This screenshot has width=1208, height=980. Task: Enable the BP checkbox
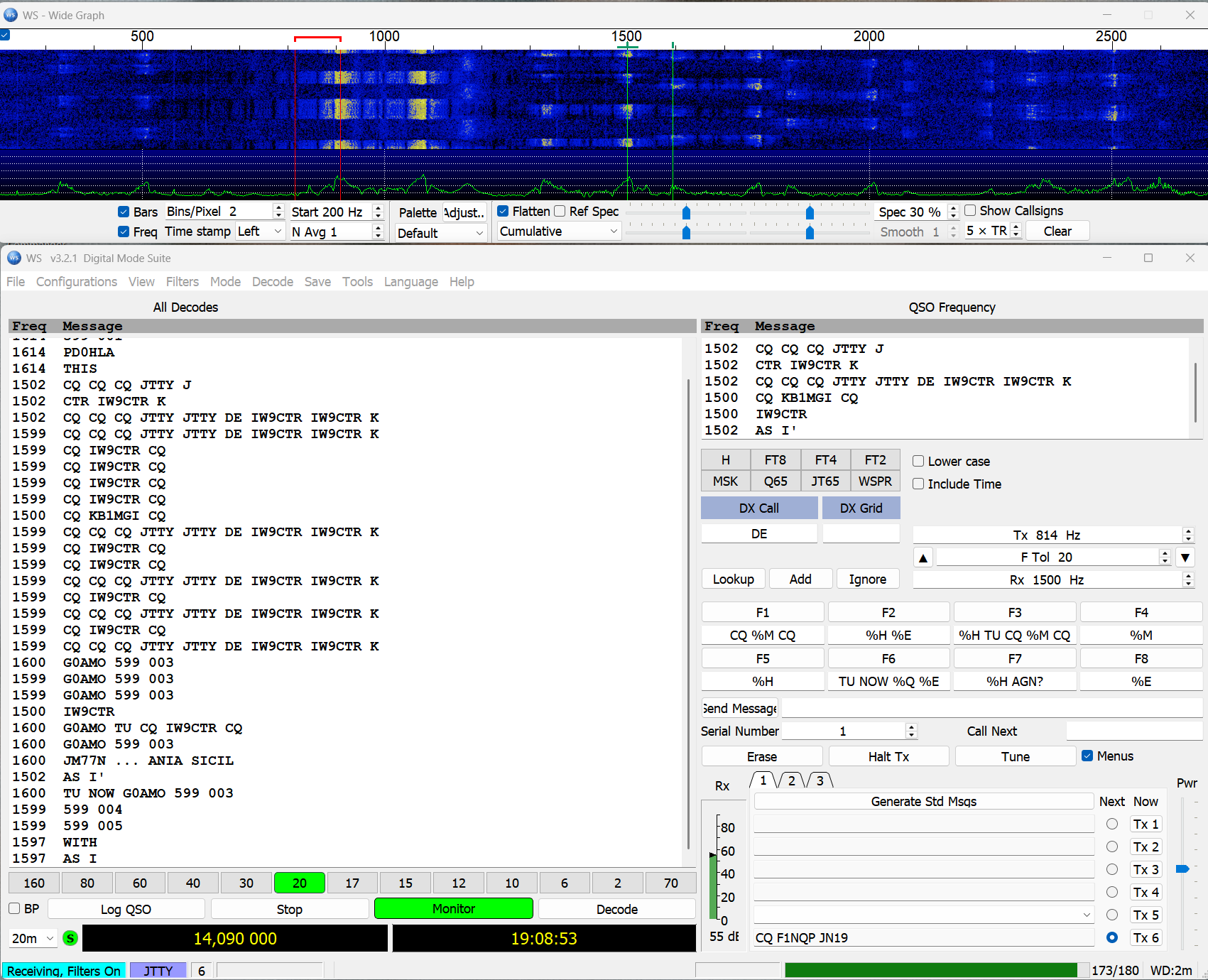pyautogui.click(x=14, y=908)
